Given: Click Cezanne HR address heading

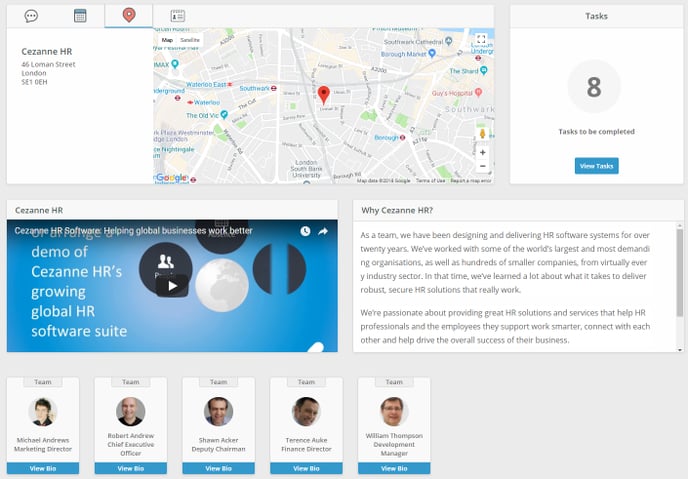Looking at the screenshot, I should 47,51.
